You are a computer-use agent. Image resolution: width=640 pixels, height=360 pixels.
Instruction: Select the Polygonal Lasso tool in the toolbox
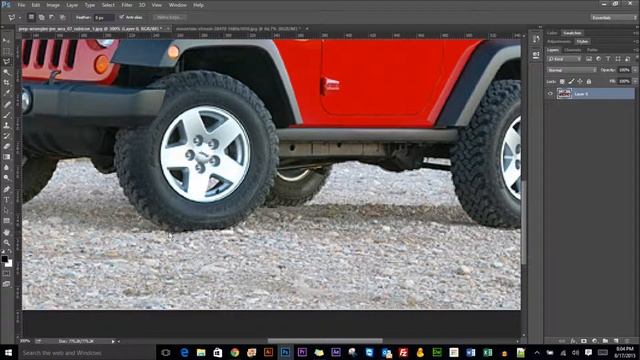pyautogui.click(x=7, y=62)
